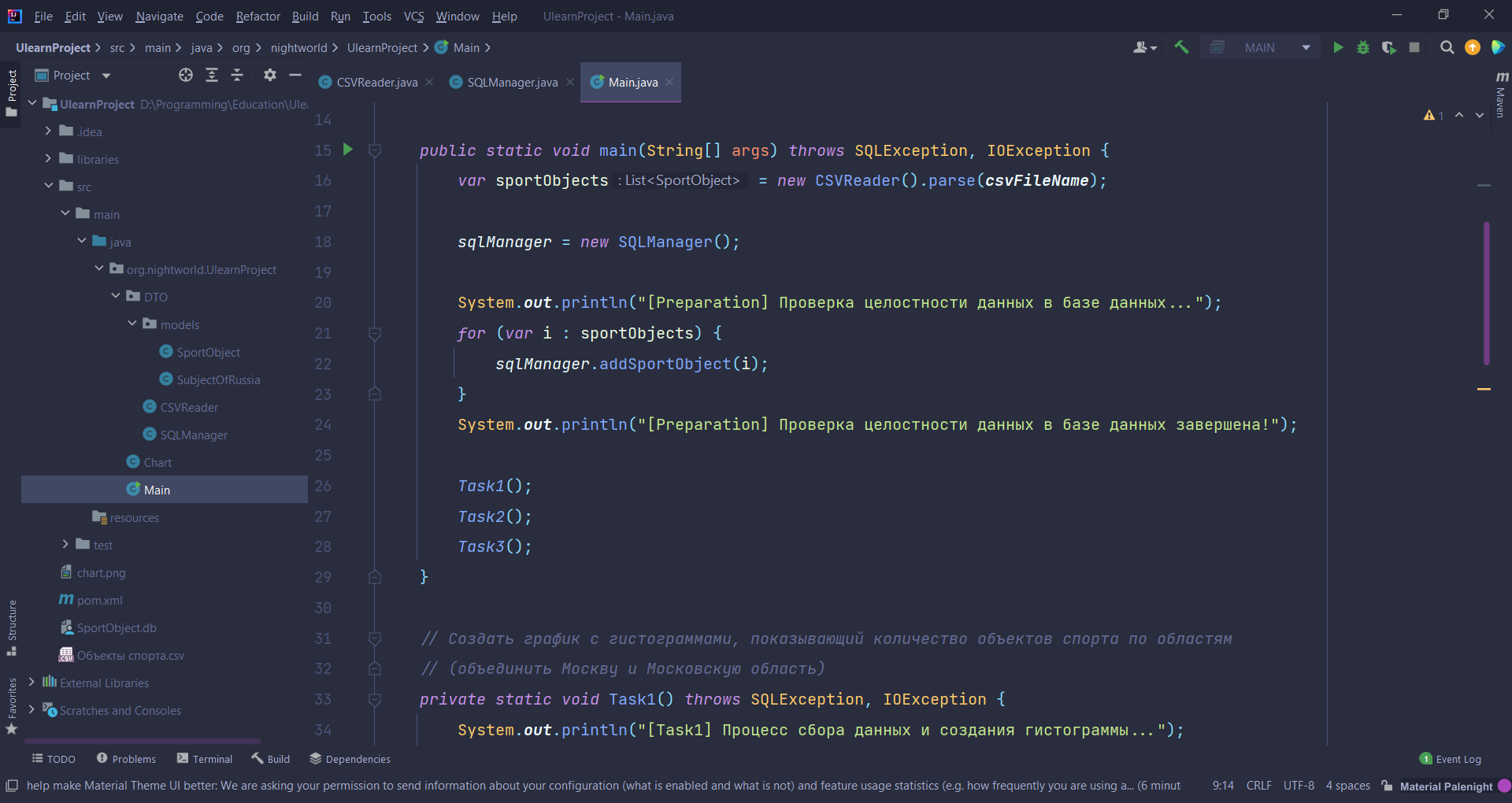
Task: Run the application with the green play icon
Action: click(x=1339, y=47)
